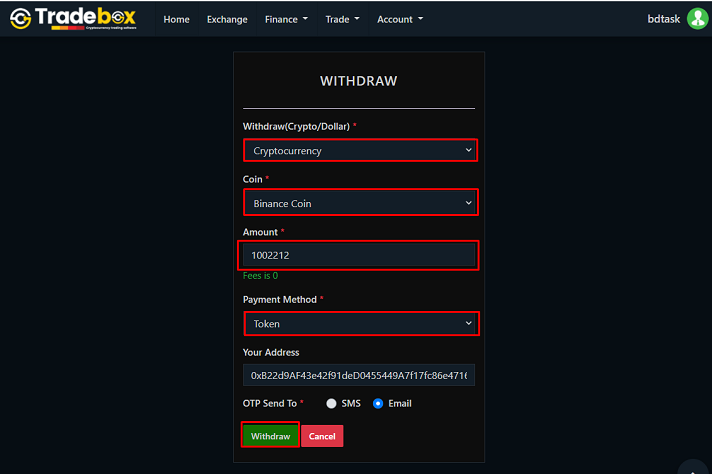
Task: Click the WITHDRAW heading
Action: 358,81
